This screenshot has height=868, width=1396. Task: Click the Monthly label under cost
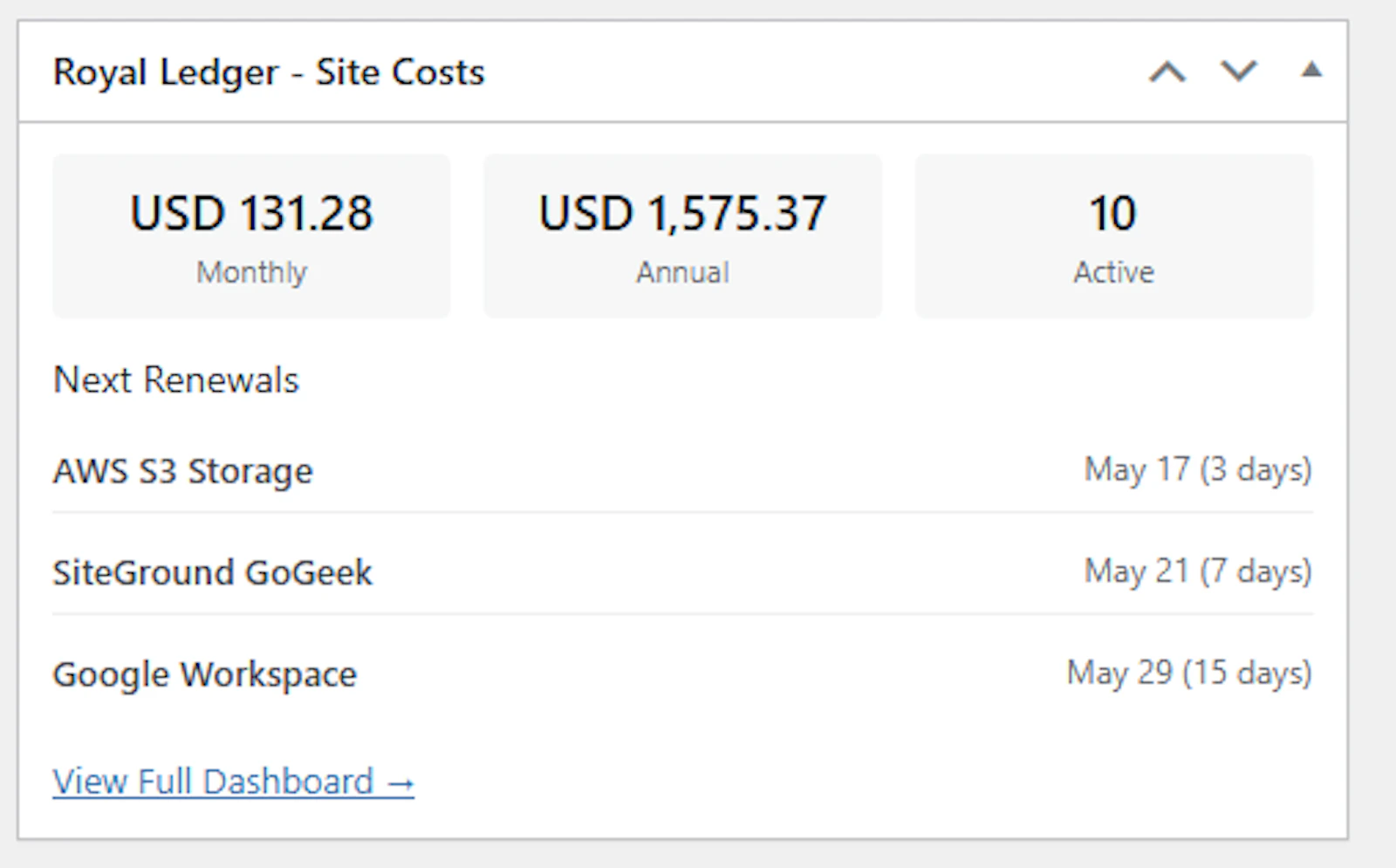point(251,272)
